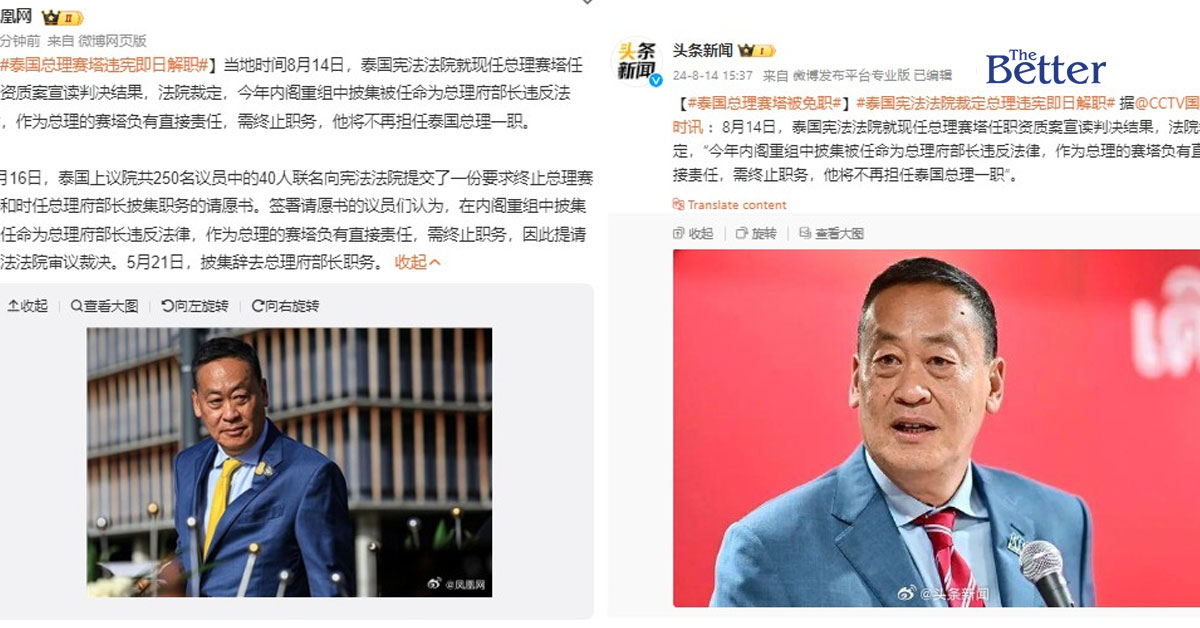Click the crown membership badge beside 头条新闻
This screenshot has height=628, width=1200.
[x=756, y=51]
